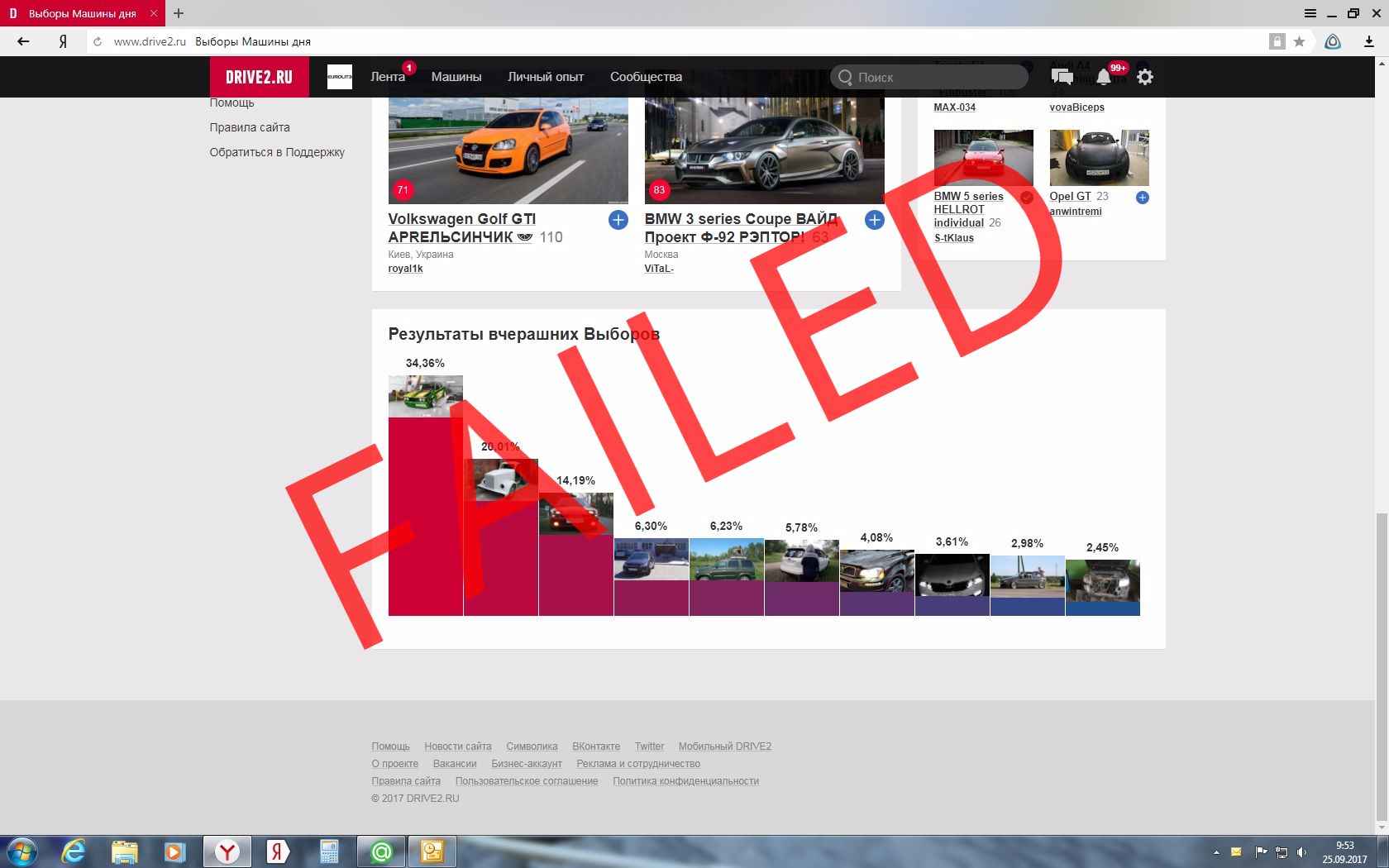Open the user avatar in the navbar
This screenshot has height=868, width=1389.
(339, 77)
